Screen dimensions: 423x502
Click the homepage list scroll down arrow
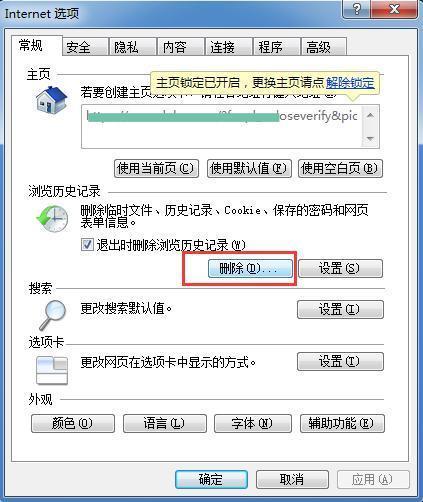click(x=370, y=138)
